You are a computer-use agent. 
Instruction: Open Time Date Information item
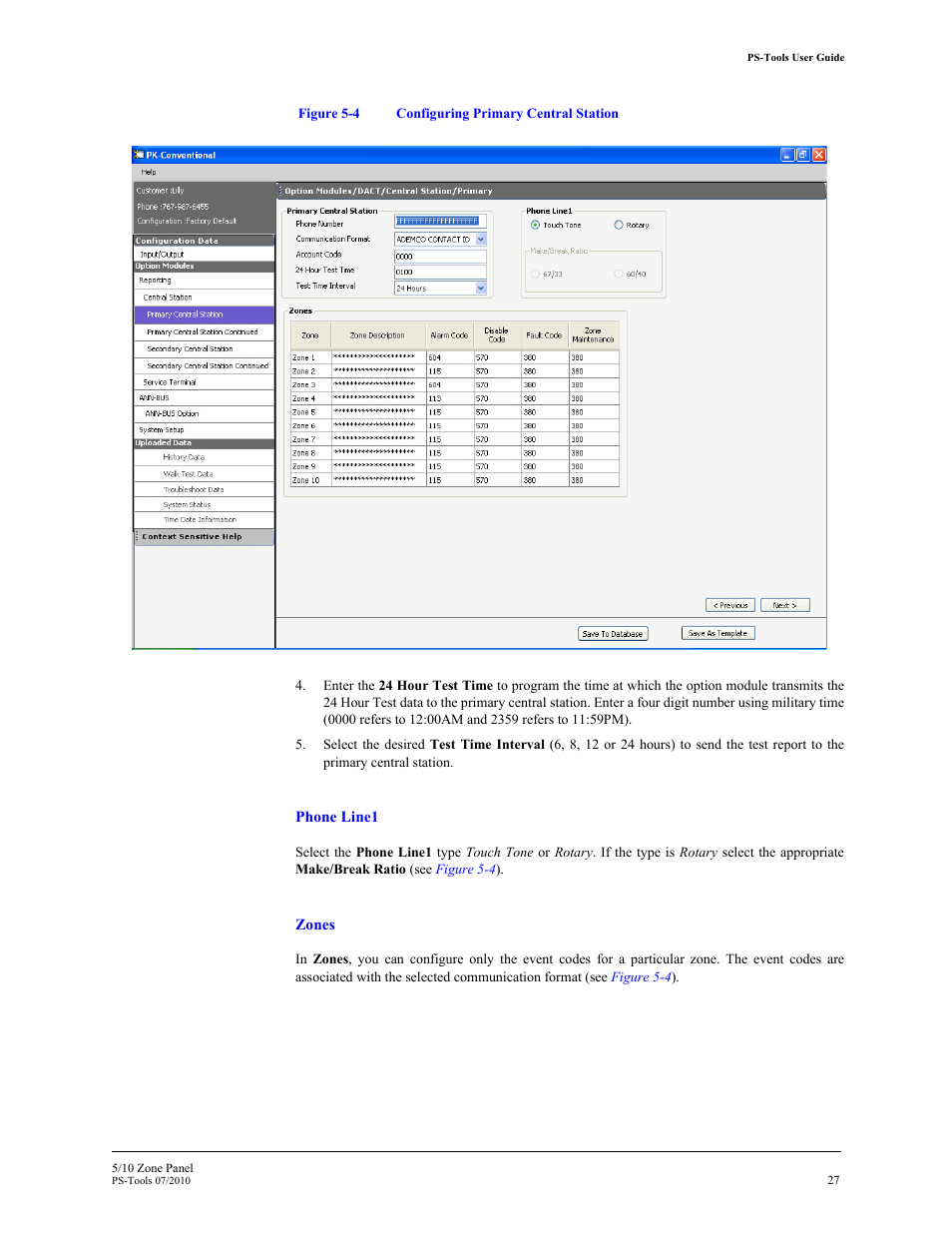click(x=204, y=520)
